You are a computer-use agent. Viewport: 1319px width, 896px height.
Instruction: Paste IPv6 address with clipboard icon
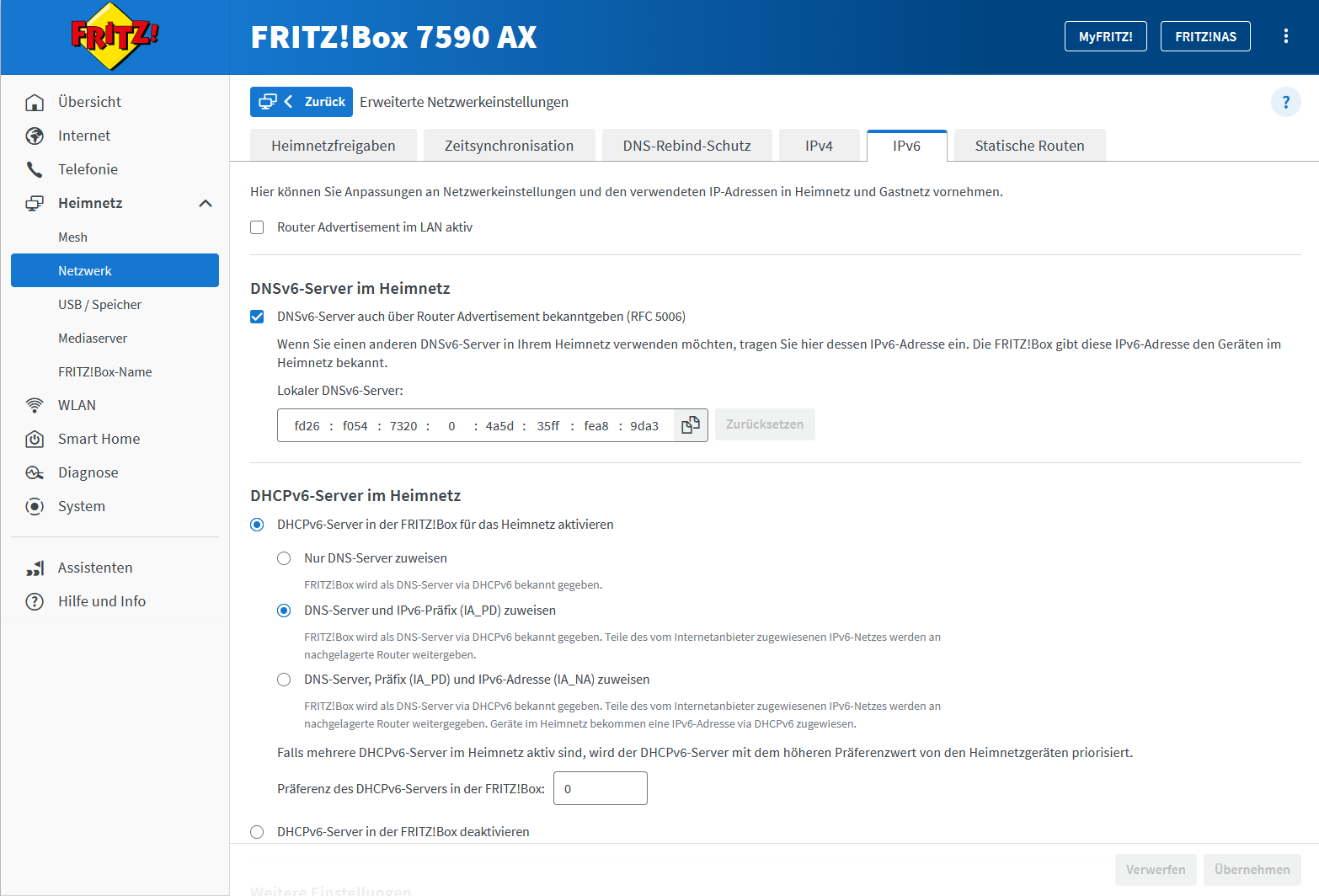tap(691, 425)
